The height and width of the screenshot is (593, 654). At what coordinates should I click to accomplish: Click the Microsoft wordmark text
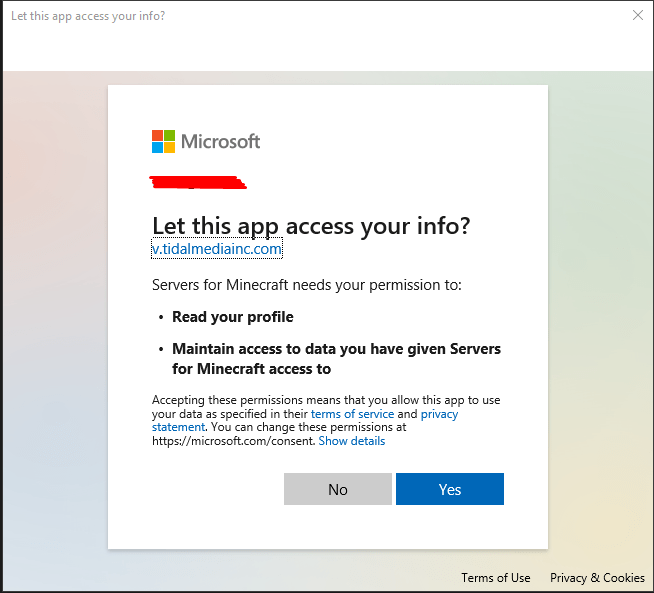tap(221, 141)
